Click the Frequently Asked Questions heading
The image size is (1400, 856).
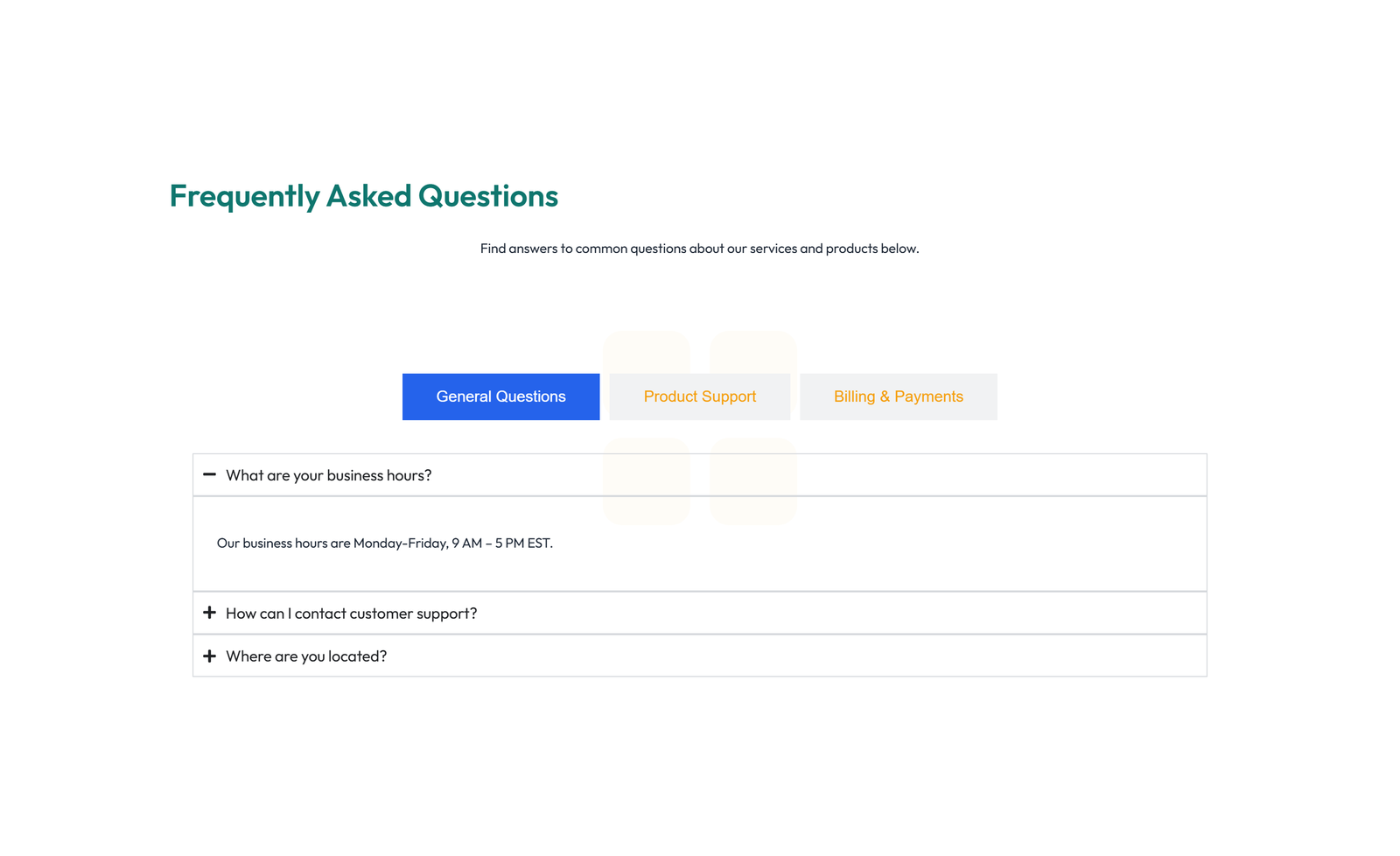pos(363,196)
